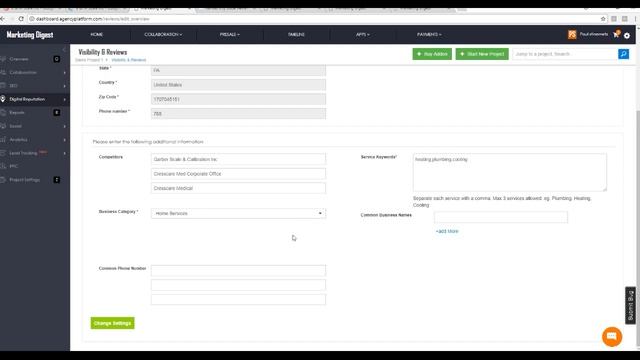Open the Presales top menu
Viewport: 640px width, 360px height.
pyautogui.click(x=230, y=35)
